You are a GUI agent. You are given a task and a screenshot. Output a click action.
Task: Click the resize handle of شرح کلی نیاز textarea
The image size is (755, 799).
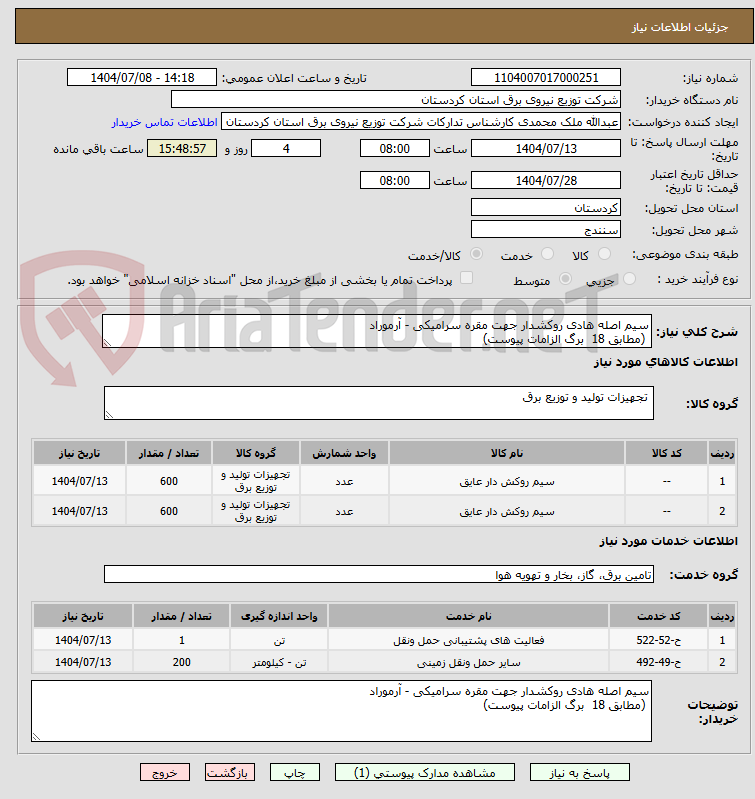click(x=107, y=343)
